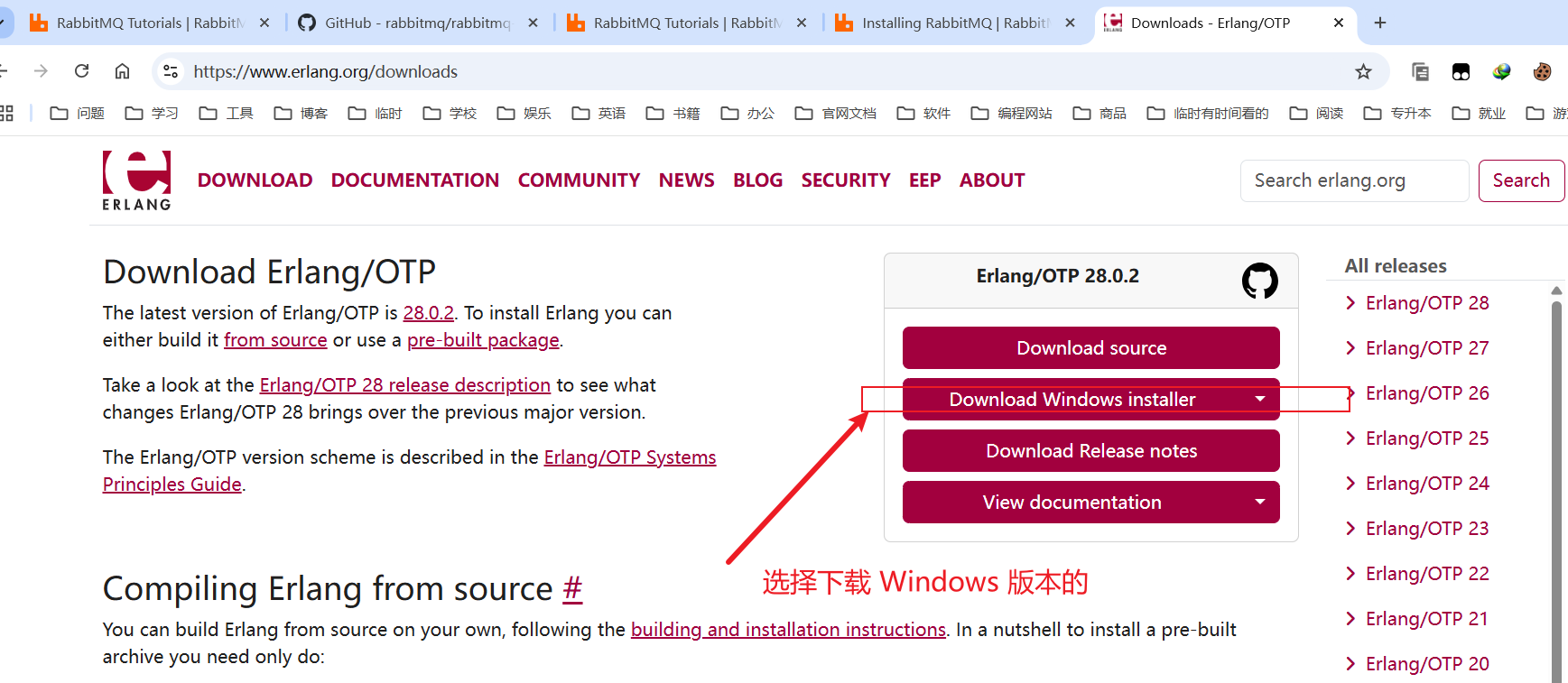Open the NEWS menu item
Viewport: 1568px width, 683px height.
coord(686,180)
